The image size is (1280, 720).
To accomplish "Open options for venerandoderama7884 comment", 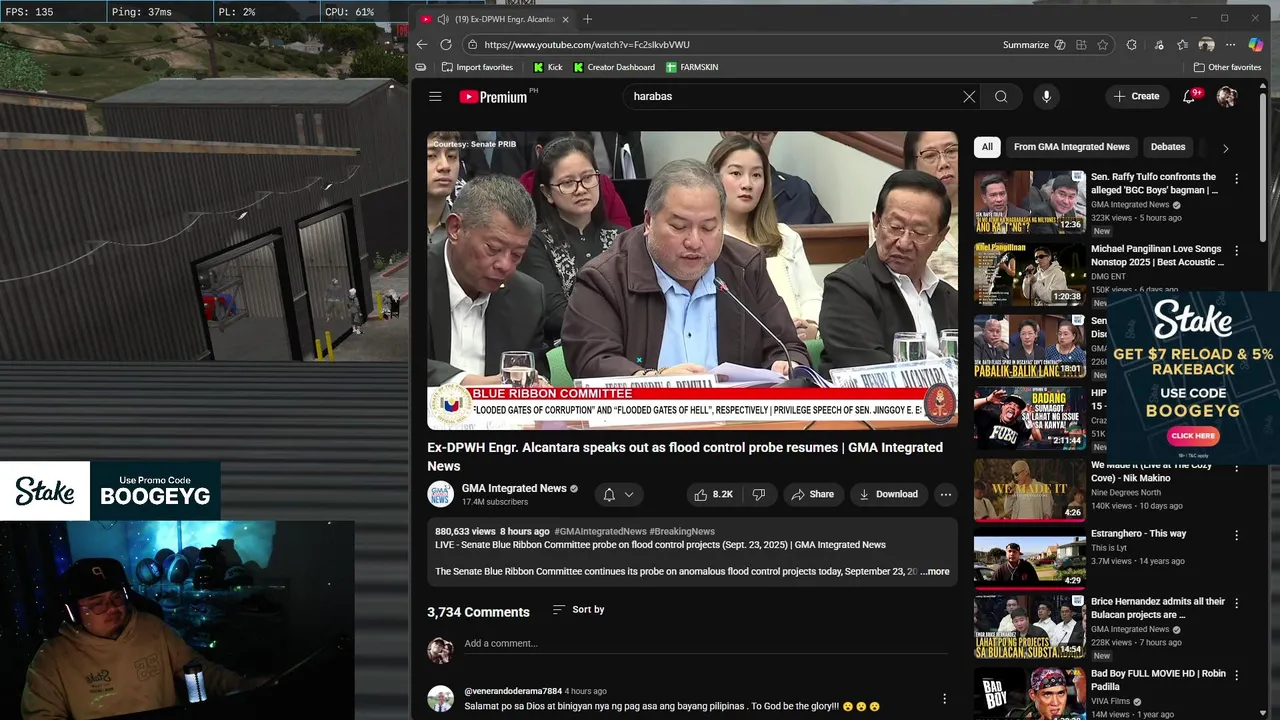I will pyautogui.click(x=944, y=698).
